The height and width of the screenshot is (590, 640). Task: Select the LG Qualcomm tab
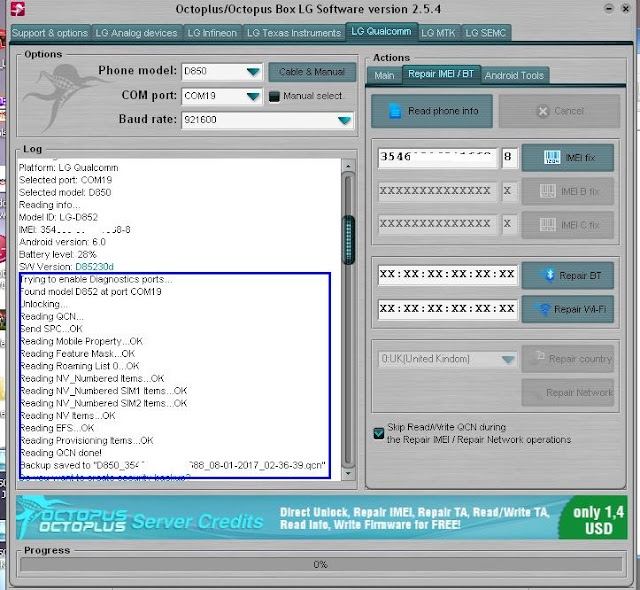(381, 31)
